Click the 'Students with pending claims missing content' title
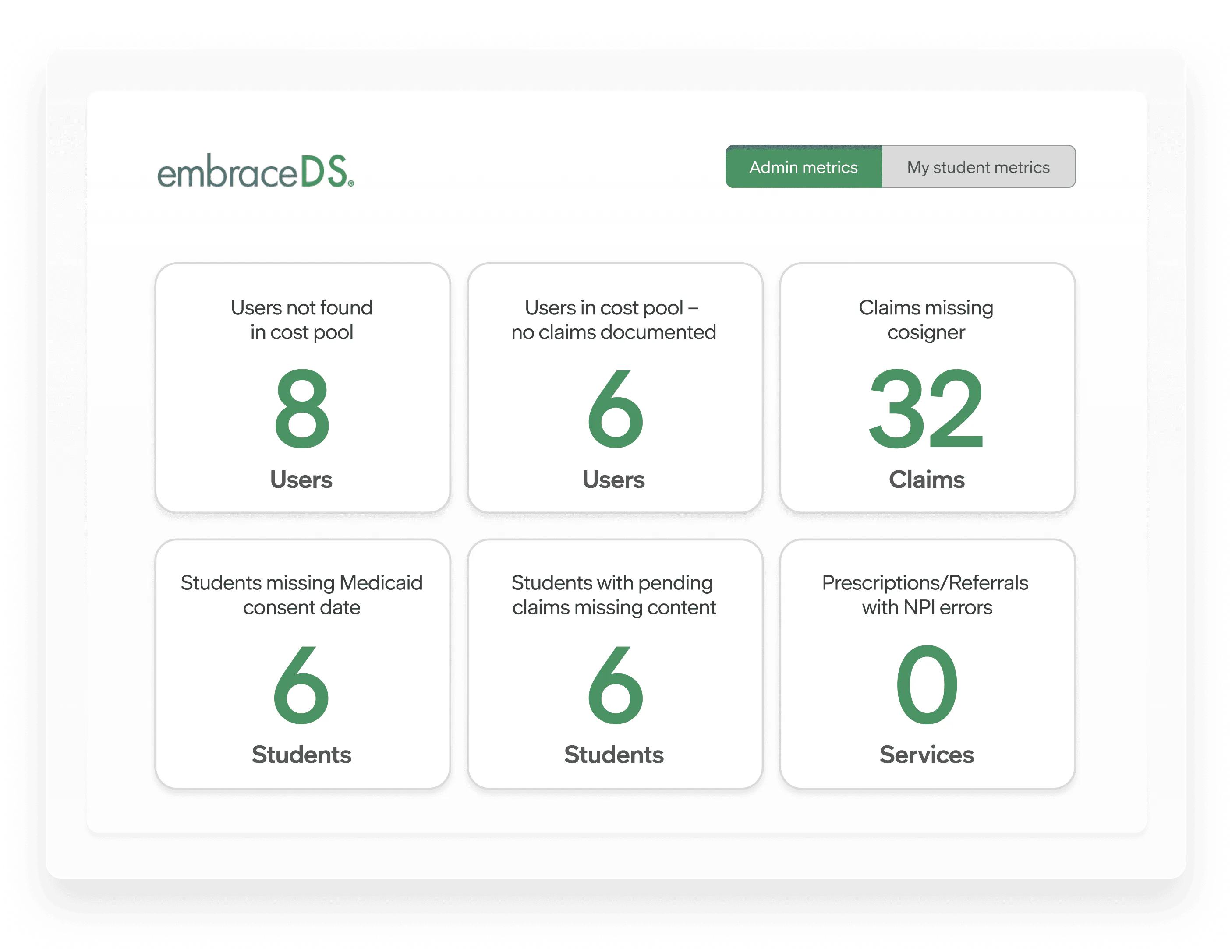This screenshot has width=1232, height=952. [614, 595]
